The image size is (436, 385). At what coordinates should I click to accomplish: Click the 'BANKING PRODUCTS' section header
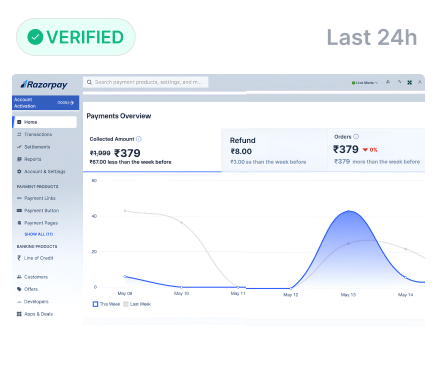(x=37, y=246)
